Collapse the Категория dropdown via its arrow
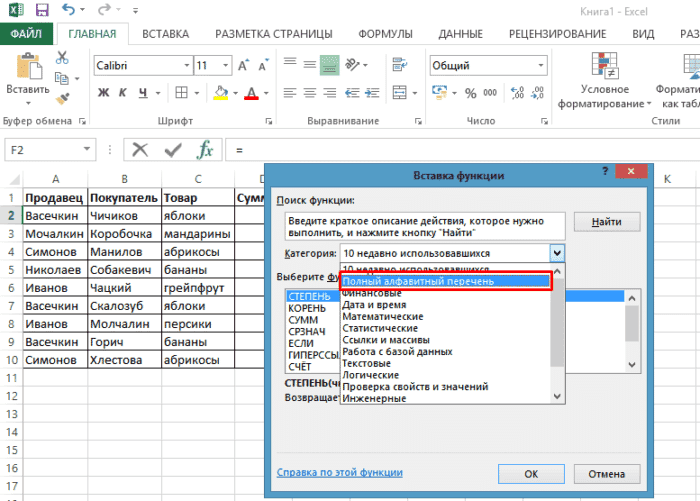This screenshot has height=501, width=700. coord(557,254)
